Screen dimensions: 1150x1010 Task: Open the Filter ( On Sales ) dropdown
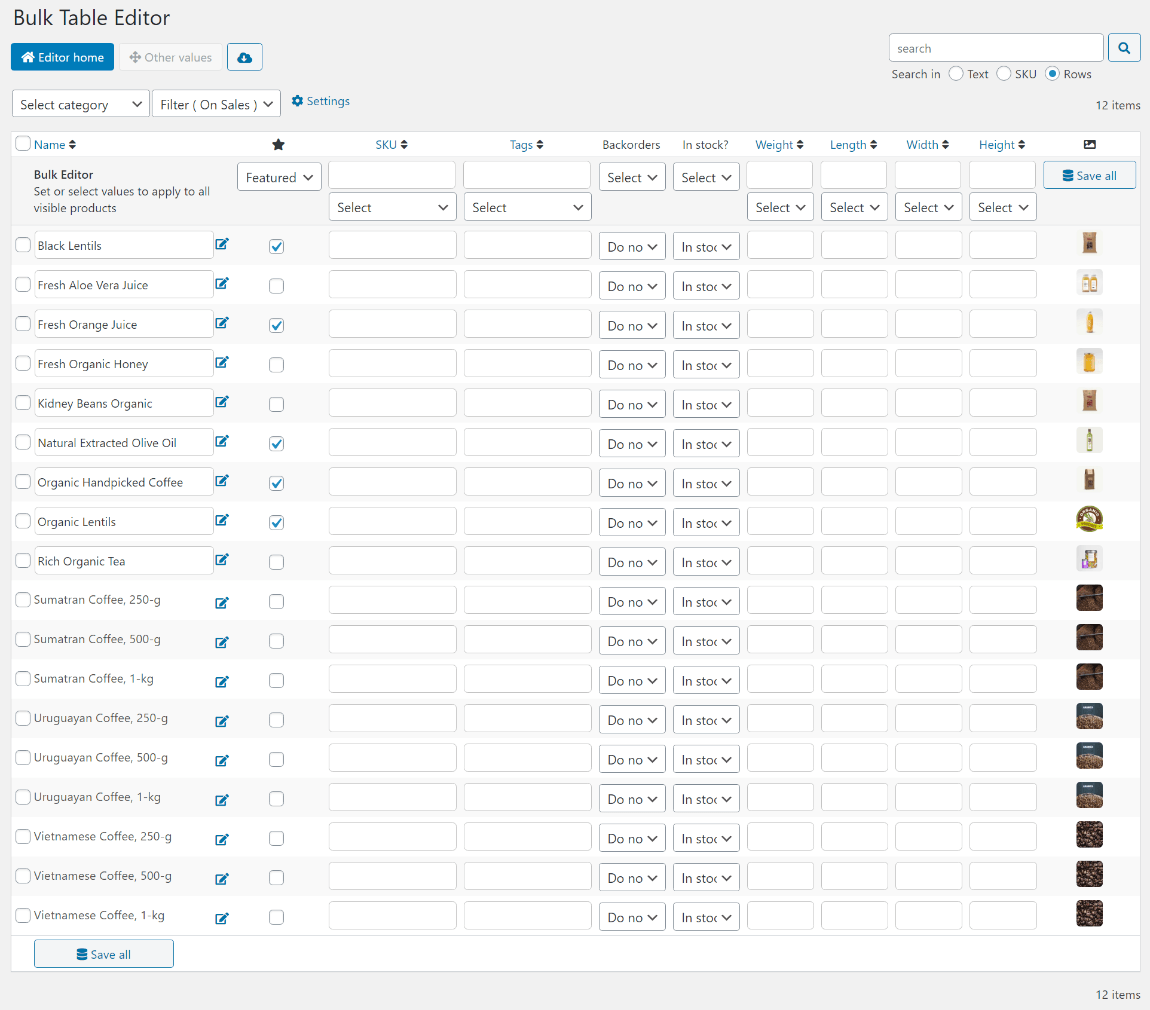click(x=216, y=104)
